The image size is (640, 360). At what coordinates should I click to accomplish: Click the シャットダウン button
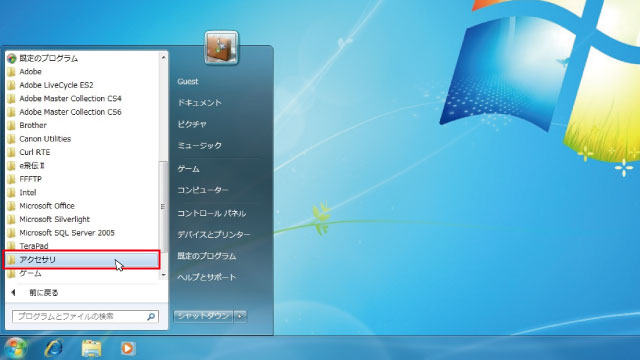click(203, 316)
